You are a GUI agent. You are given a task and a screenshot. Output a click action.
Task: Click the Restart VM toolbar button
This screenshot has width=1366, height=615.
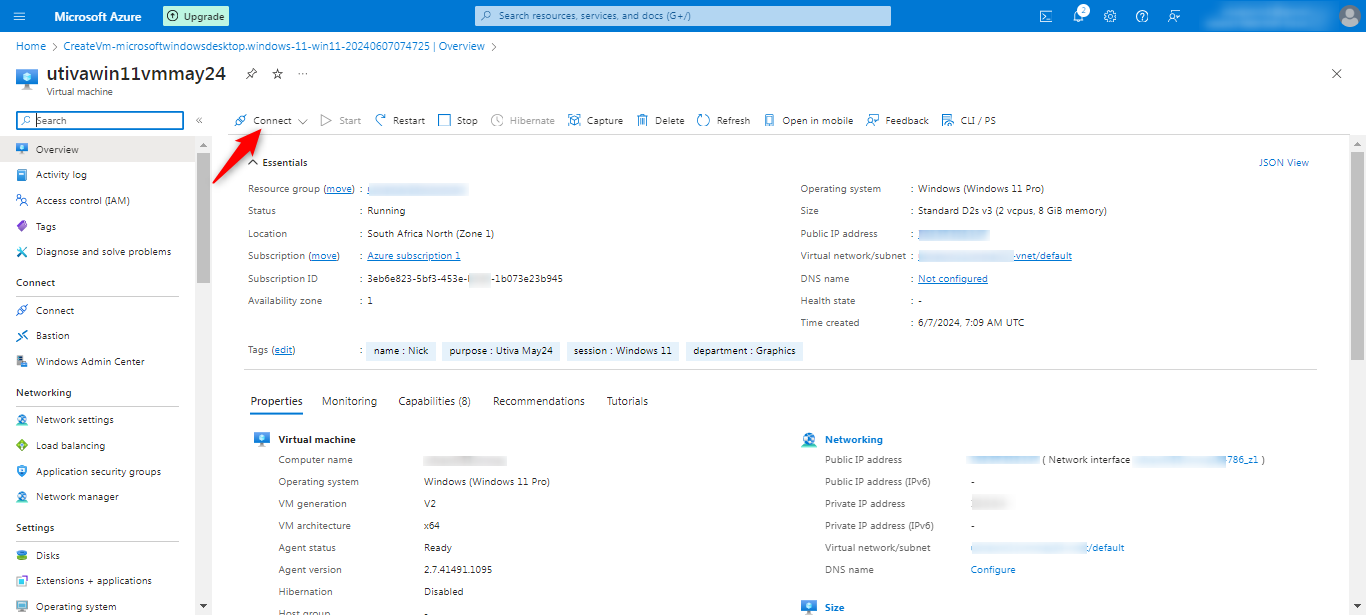tap(399, 120)
